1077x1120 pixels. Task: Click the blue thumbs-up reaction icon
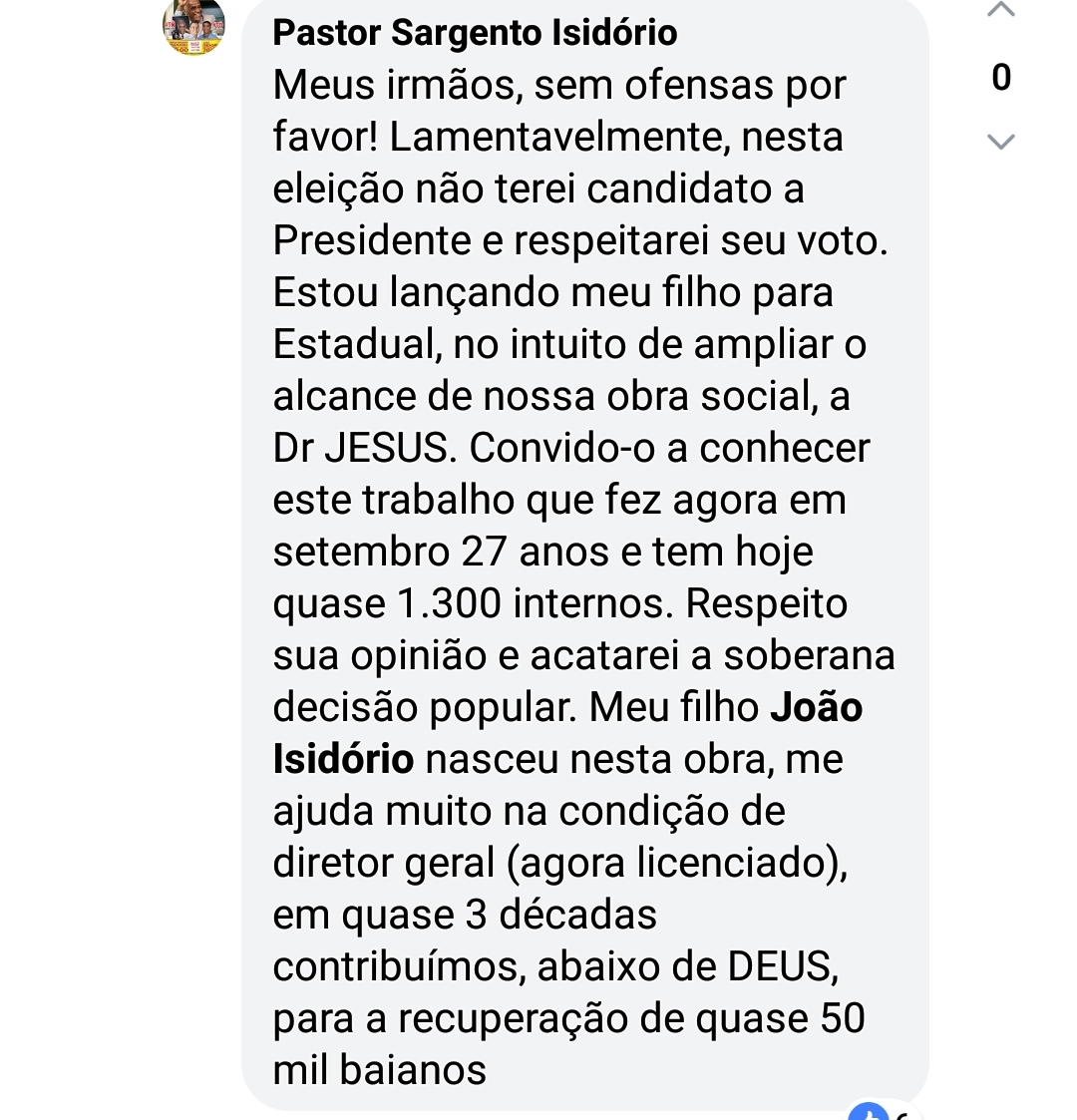pos(867,1112)
